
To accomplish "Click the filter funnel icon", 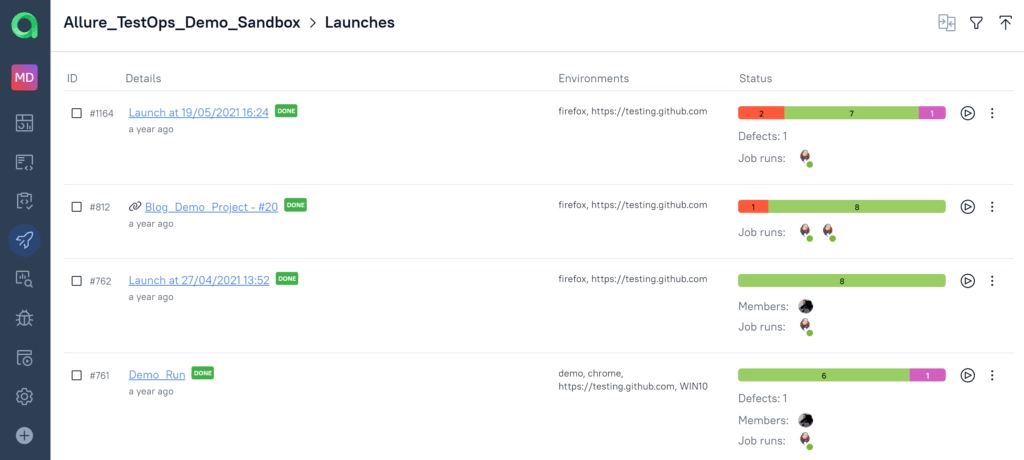I will (x=976, y=23).
